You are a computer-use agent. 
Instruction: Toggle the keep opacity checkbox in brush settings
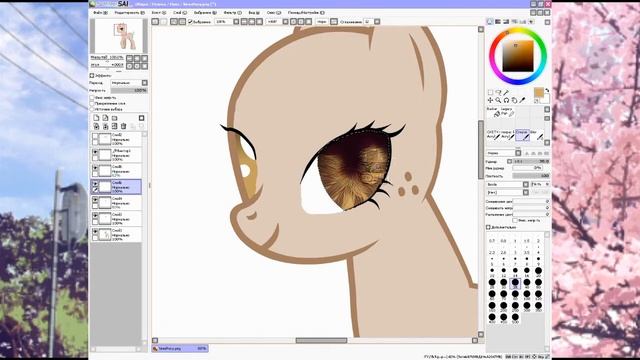point(515,220)
